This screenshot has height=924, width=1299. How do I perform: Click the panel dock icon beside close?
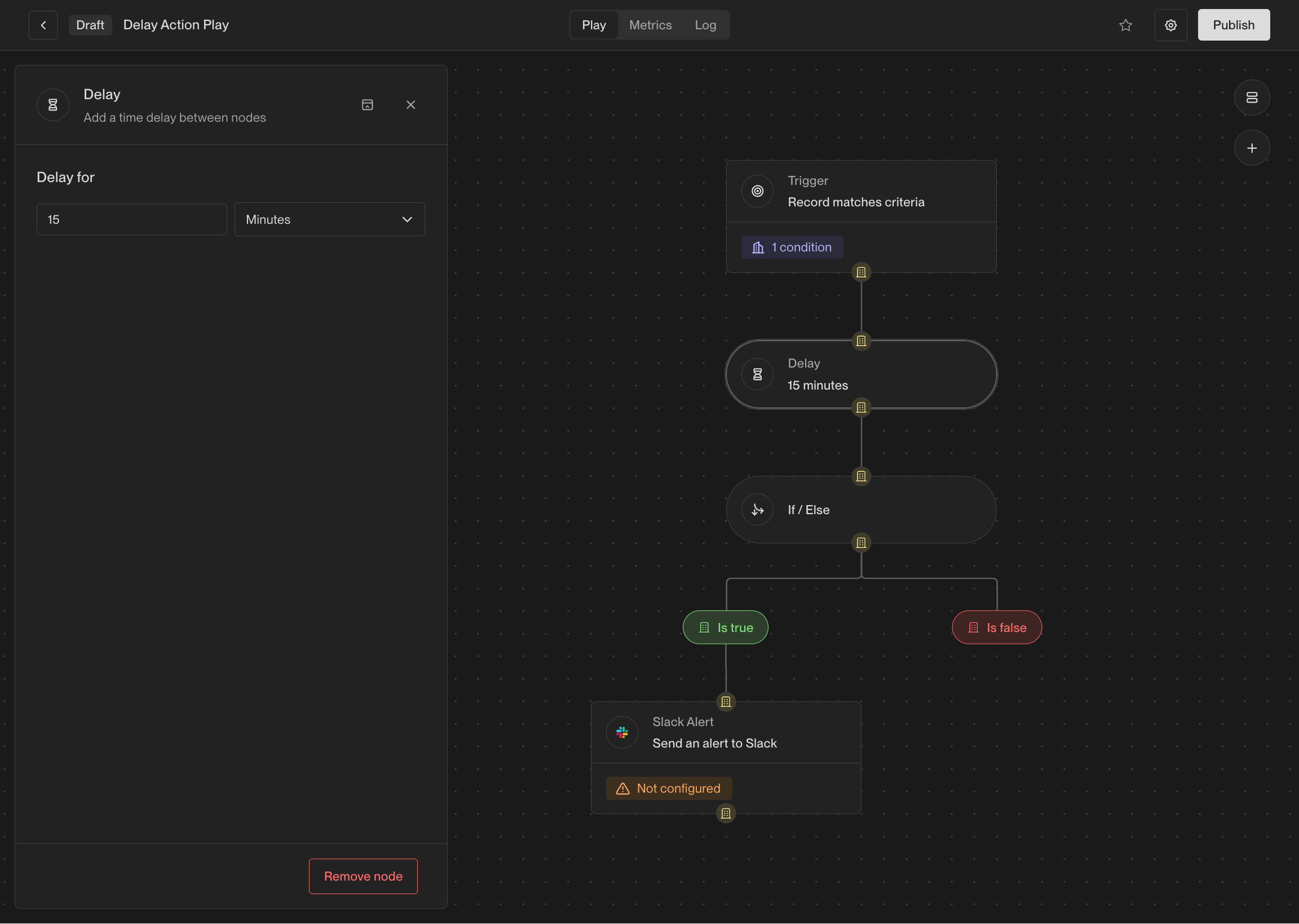click(x=368, y=105)
